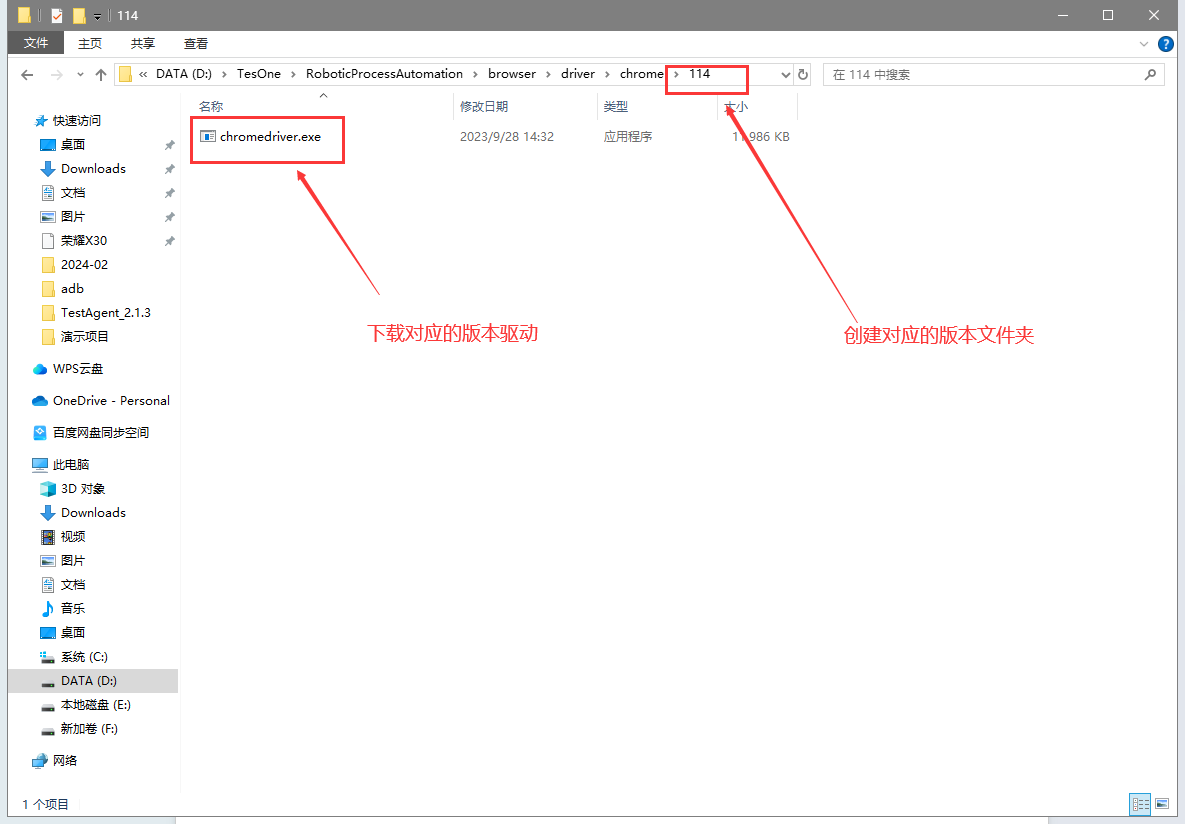Select the chromedriver.exe file
The image size is (1185, 824).
[x=270, y=137]
